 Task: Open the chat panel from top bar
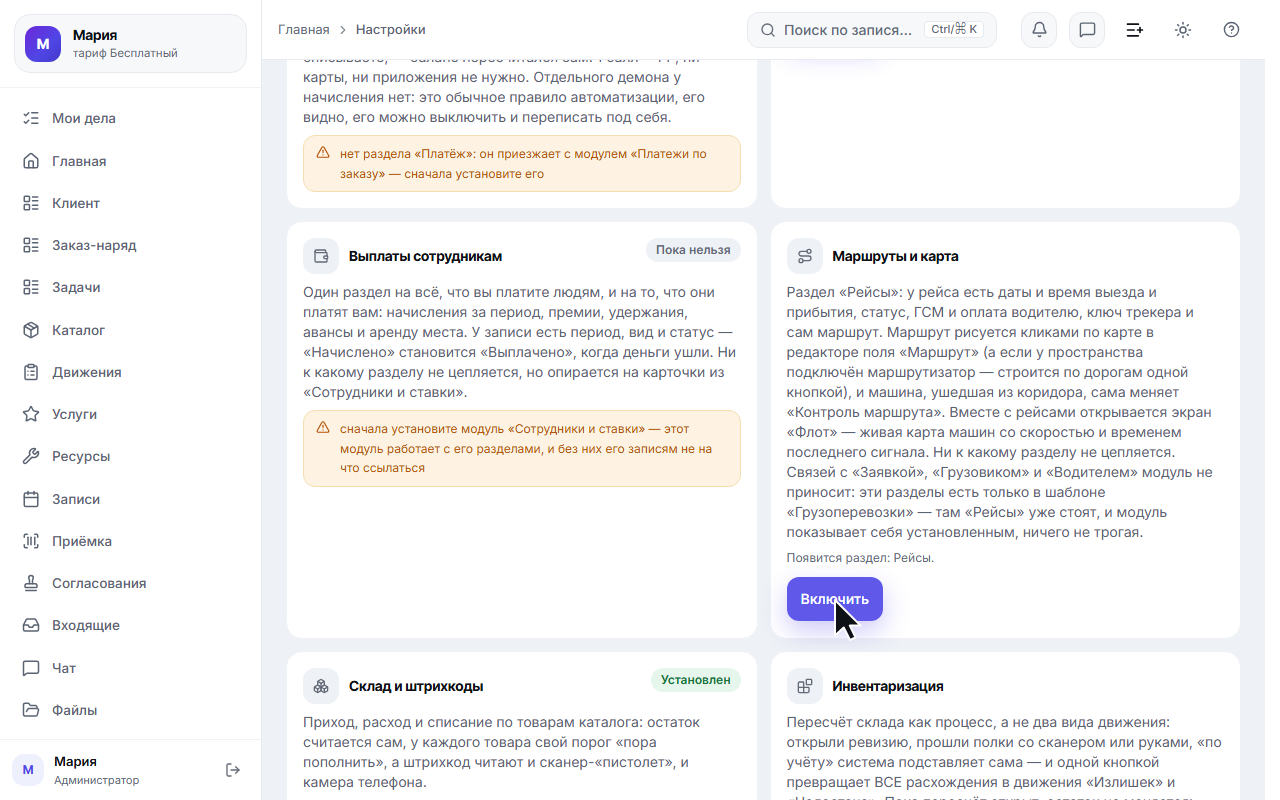pyautogui.click(x=1087, y=30)
